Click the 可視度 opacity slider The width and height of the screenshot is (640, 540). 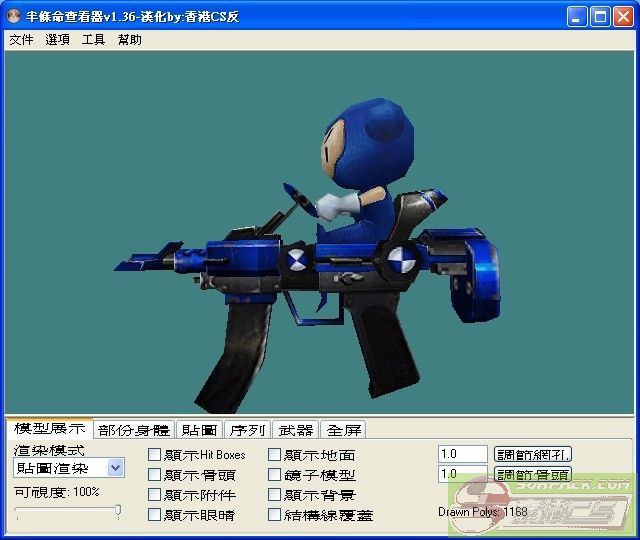pyautogui.click(x=68, y=511)
